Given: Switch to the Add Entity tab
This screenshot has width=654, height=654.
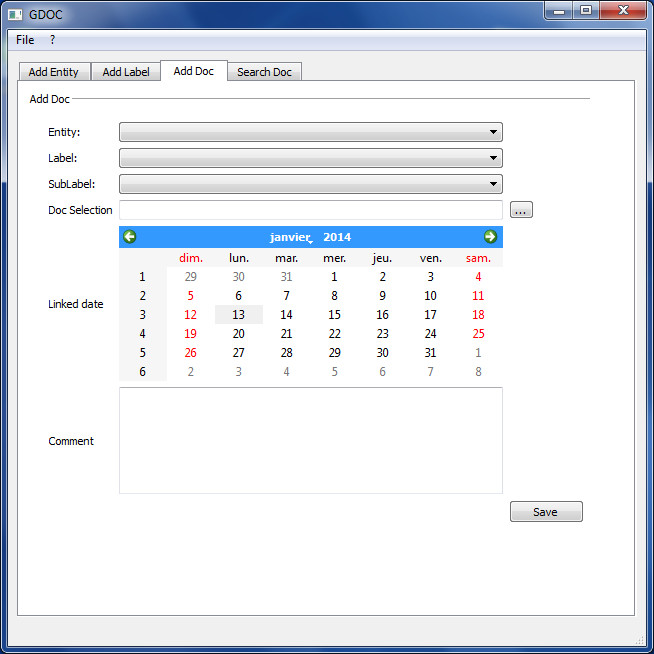Looking at the screenshot, I should (54, 72).
